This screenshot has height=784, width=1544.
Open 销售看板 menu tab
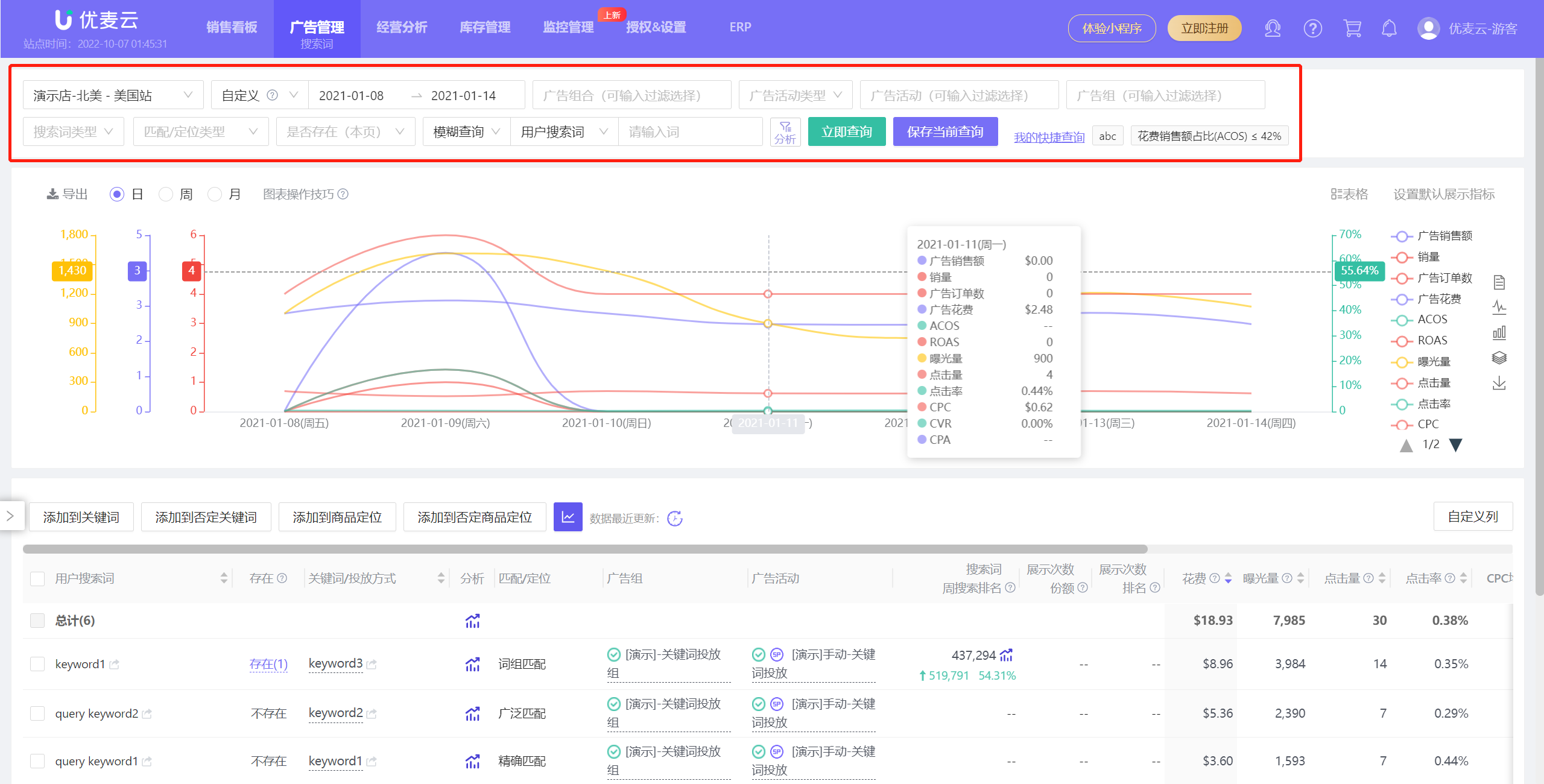(x=232, y=27)
